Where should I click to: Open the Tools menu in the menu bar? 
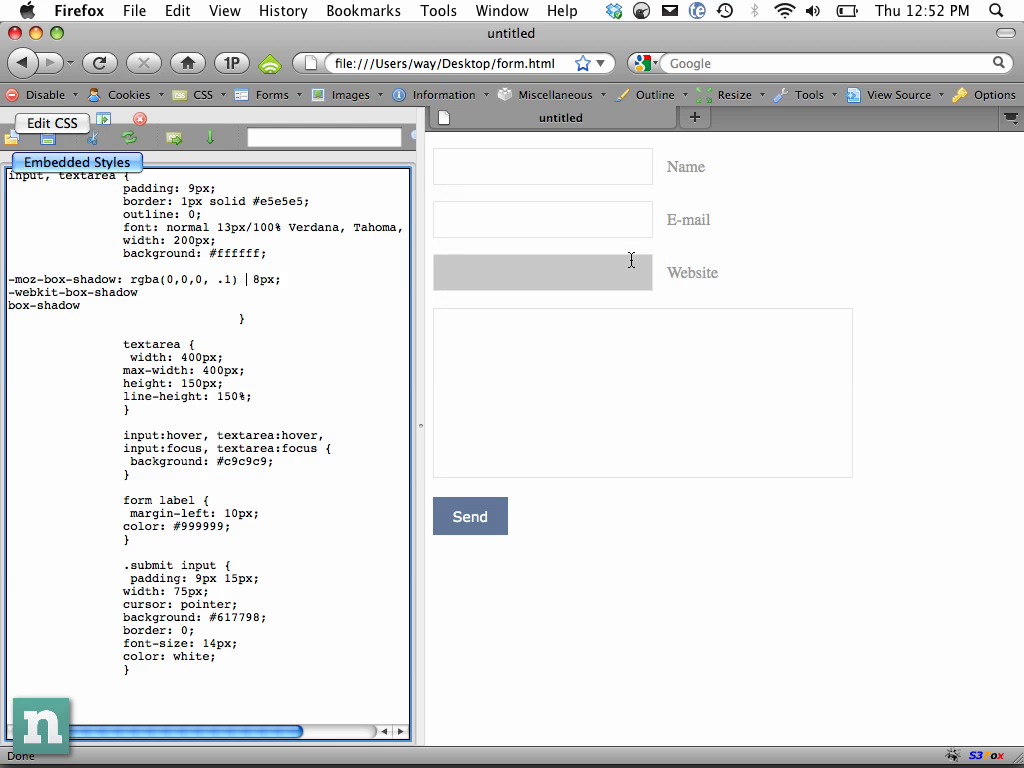(438, 10)
